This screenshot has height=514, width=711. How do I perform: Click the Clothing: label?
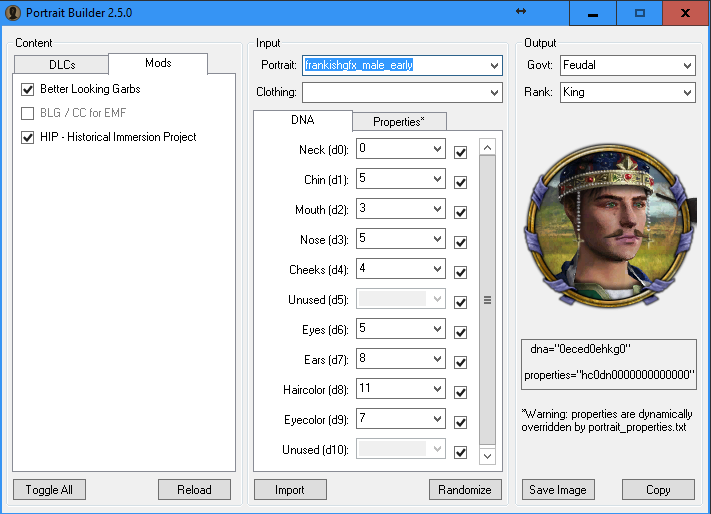pyautogui.click(x=276, y=92)
